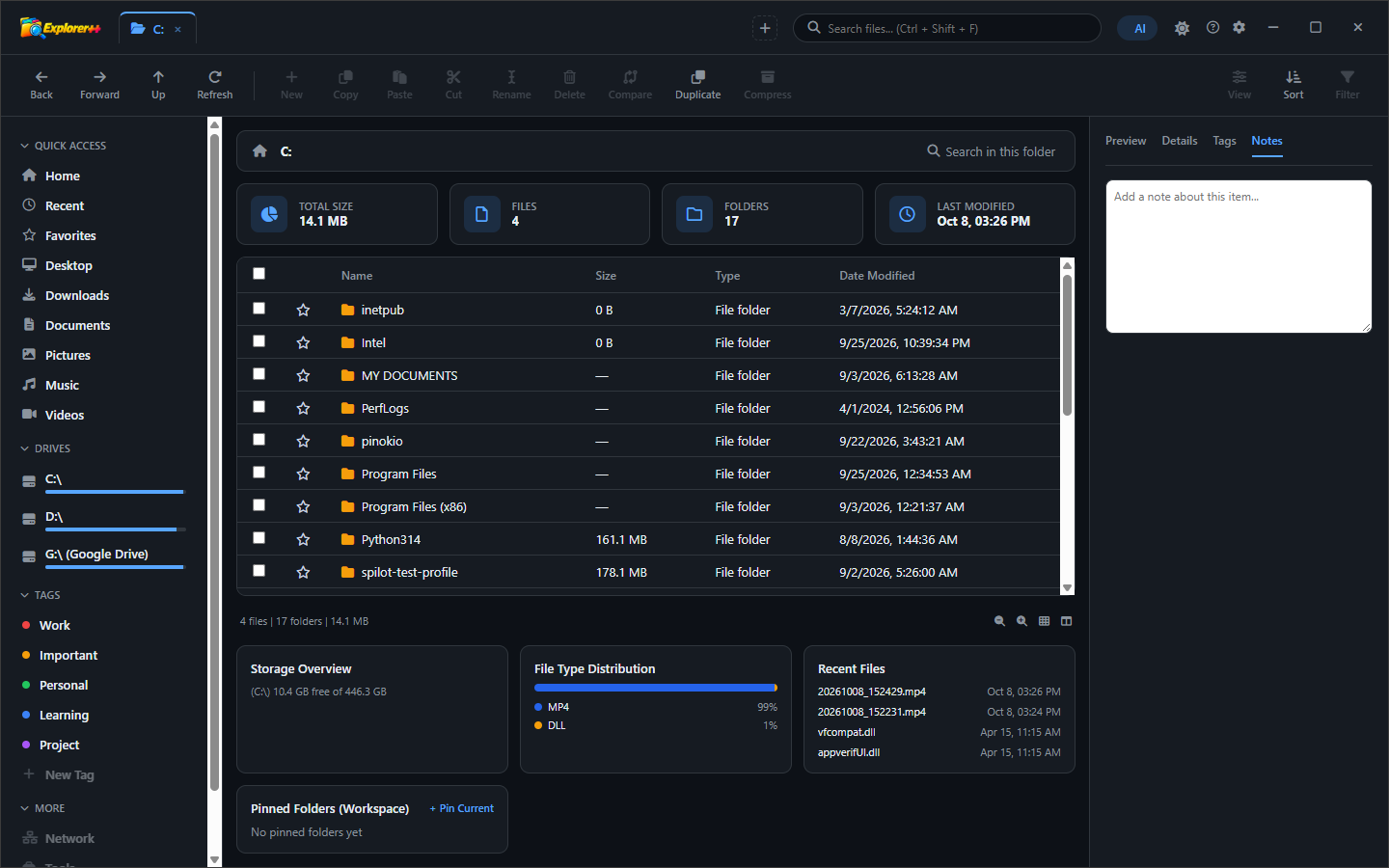Open the settings gear icon

pos(1239,28)
